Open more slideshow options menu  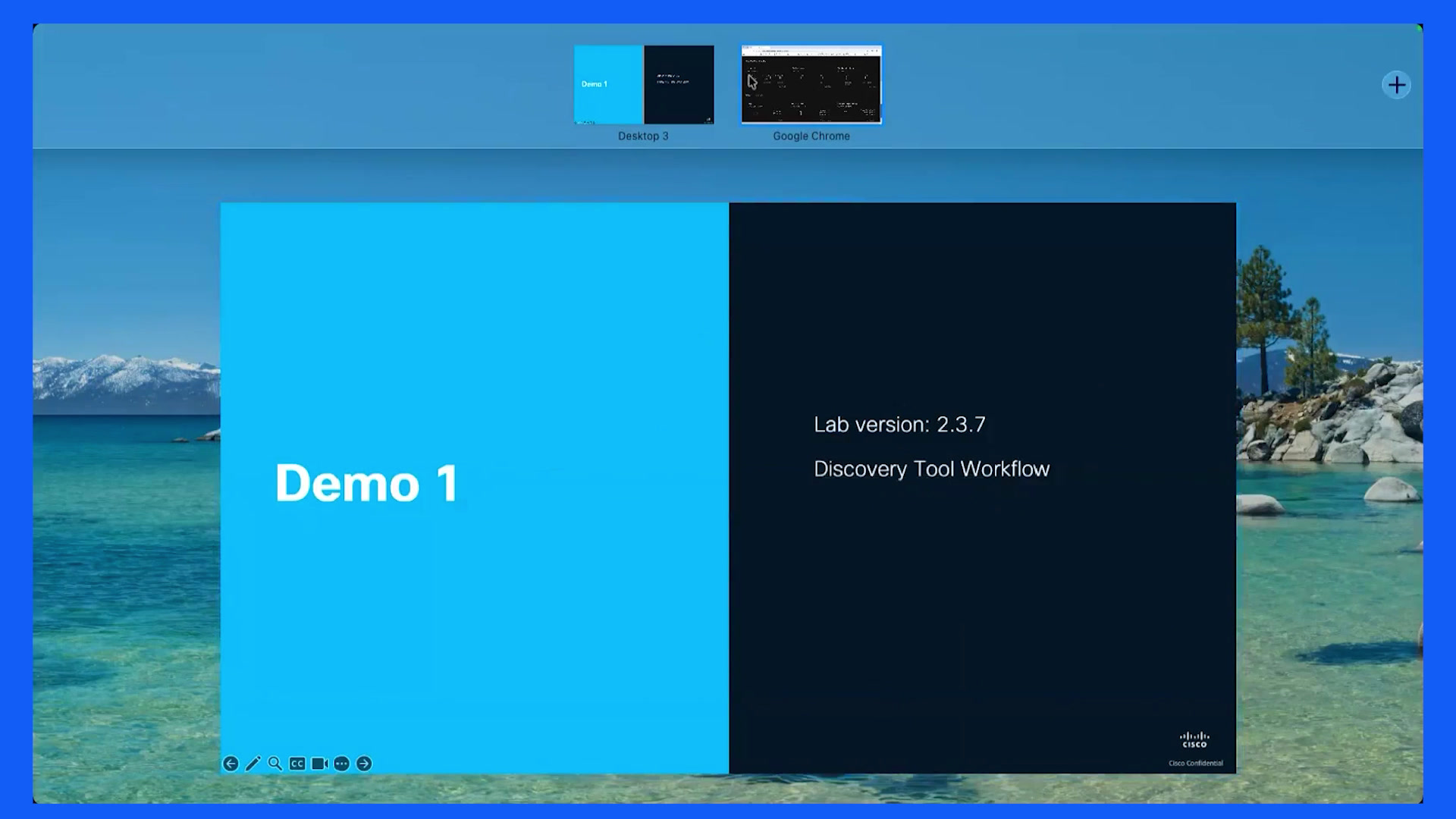coord(341,764)
